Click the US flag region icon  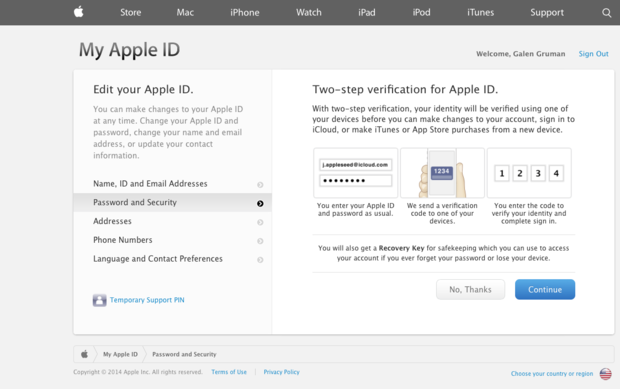[x=605, y=374]
